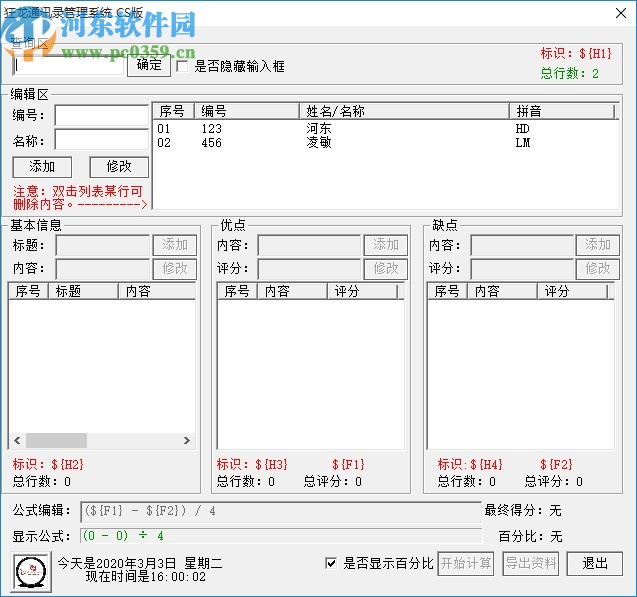Image resolution: width=637 pixels, height=597 pixels.
Task: Click the 评分 column header in 优点 list
Action: click(x=362, y=291)
